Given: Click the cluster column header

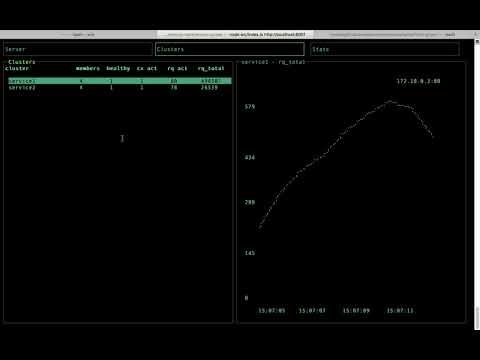Looking at the screenshot, I should point(17,68).
